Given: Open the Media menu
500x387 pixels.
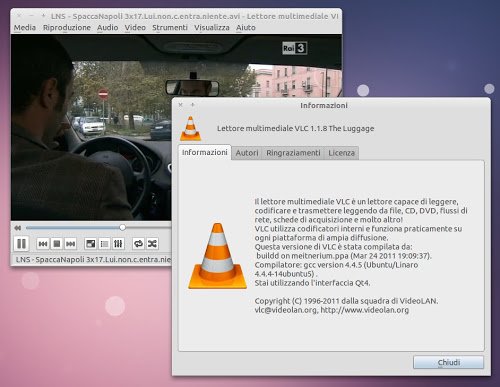Looking at the screenshot, I should coord(25,27).
